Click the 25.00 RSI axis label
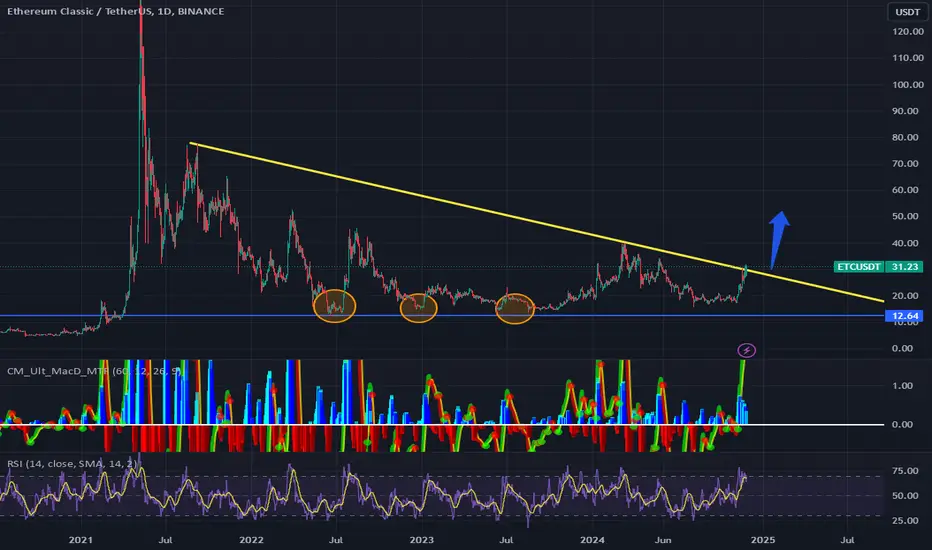The height and width of the screenshot is (550, 932). click(905, 521)
